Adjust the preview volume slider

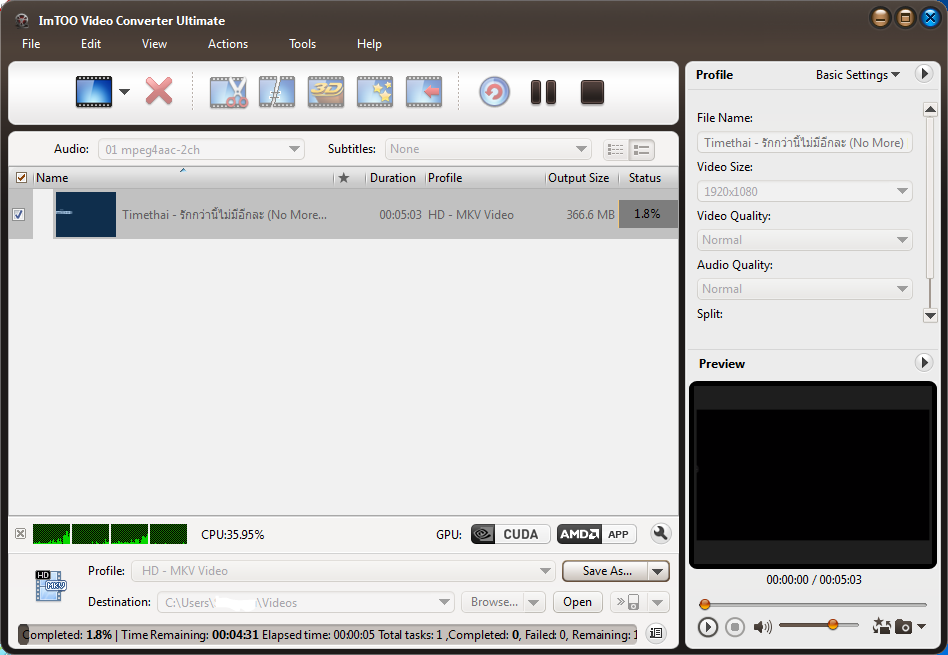pyautogui.click(x=819, y=625)
